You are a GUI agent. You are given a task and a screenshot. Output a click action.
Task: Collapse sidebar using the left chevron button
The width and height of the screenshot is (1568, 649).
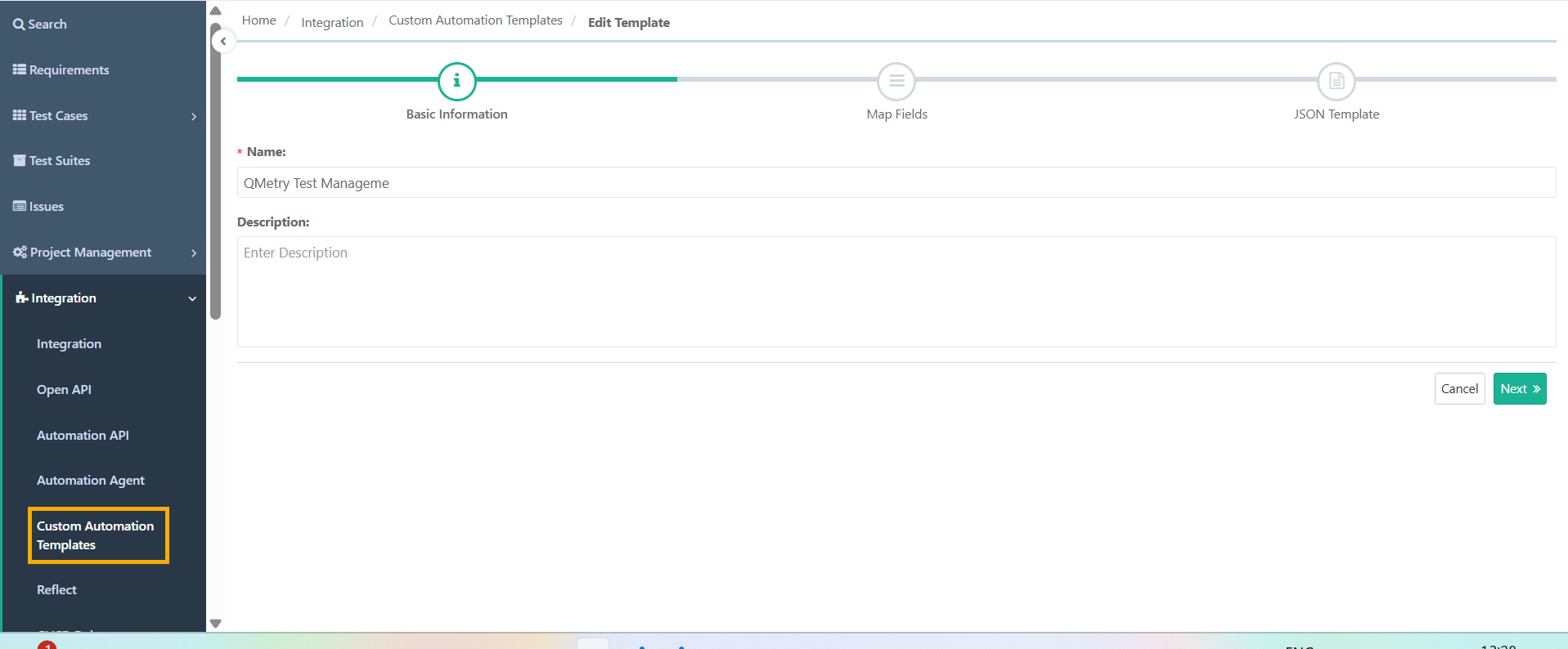[223, 41]
